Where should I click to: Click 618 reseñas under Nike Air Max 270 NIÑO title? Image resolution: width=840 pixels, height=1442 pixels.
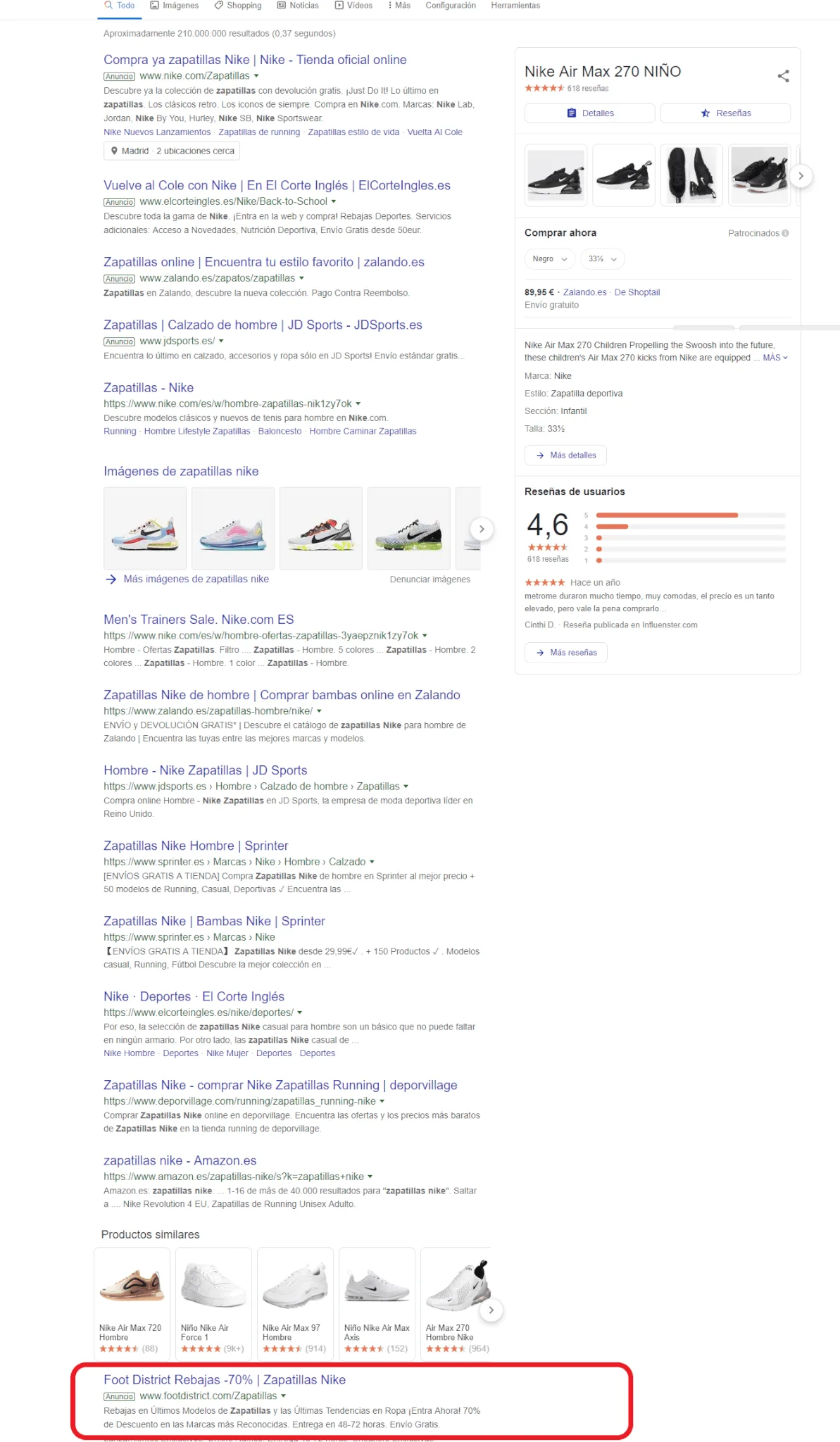coord(588,89)
